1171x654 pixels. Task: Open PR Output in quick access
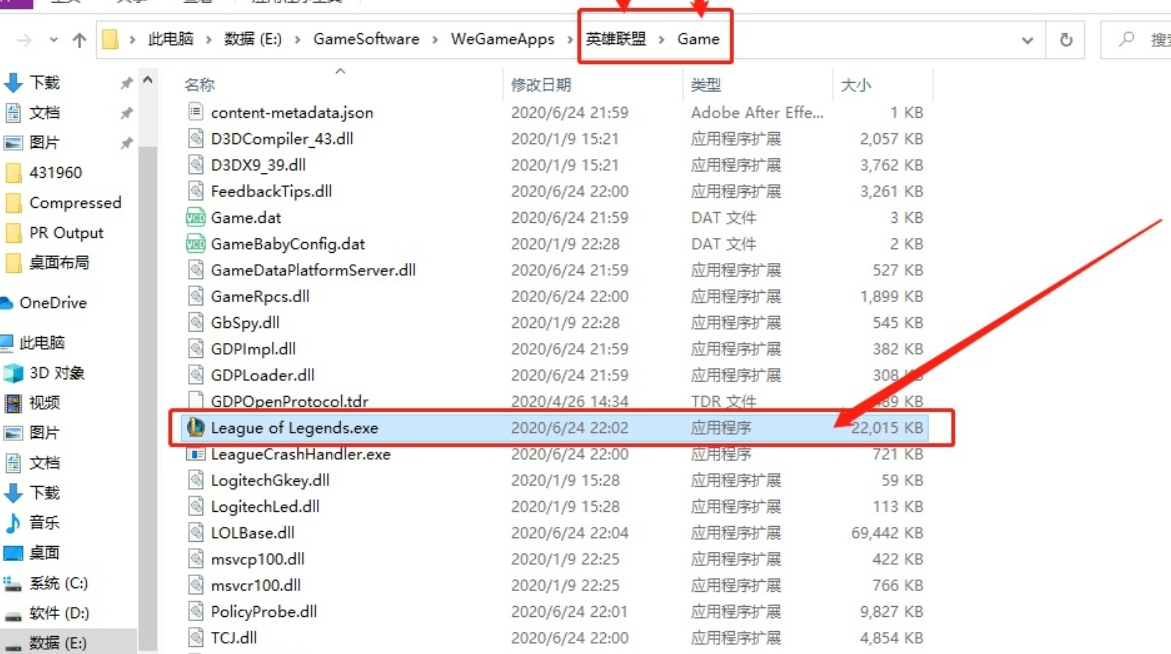(66, 233)
